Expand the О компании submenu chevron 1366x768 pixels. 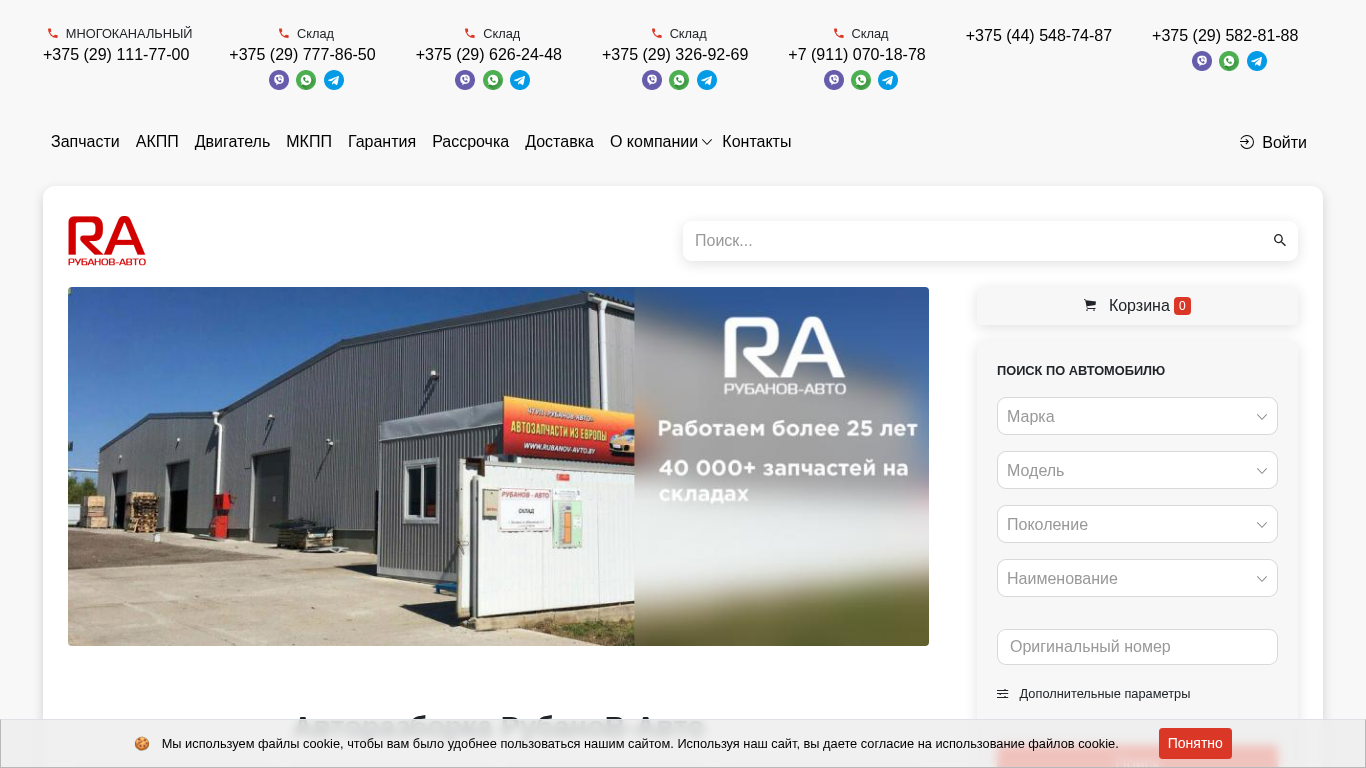tap(707, 143)
